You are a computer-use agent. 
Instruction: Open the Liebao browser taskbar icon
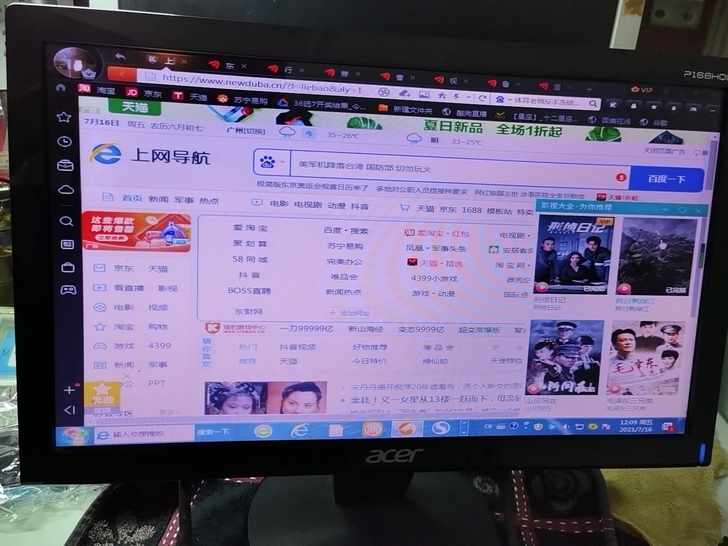(x=406, y=428)
